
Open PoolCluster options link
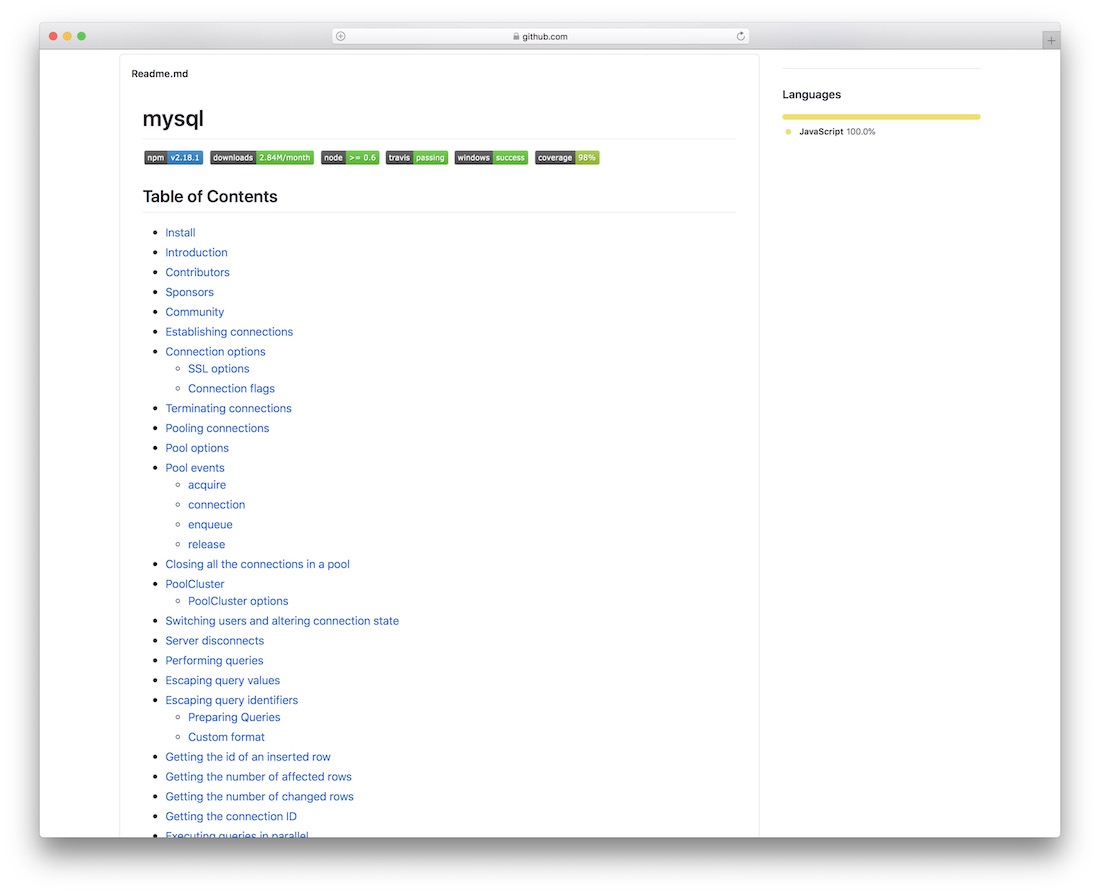click(238, 601)
